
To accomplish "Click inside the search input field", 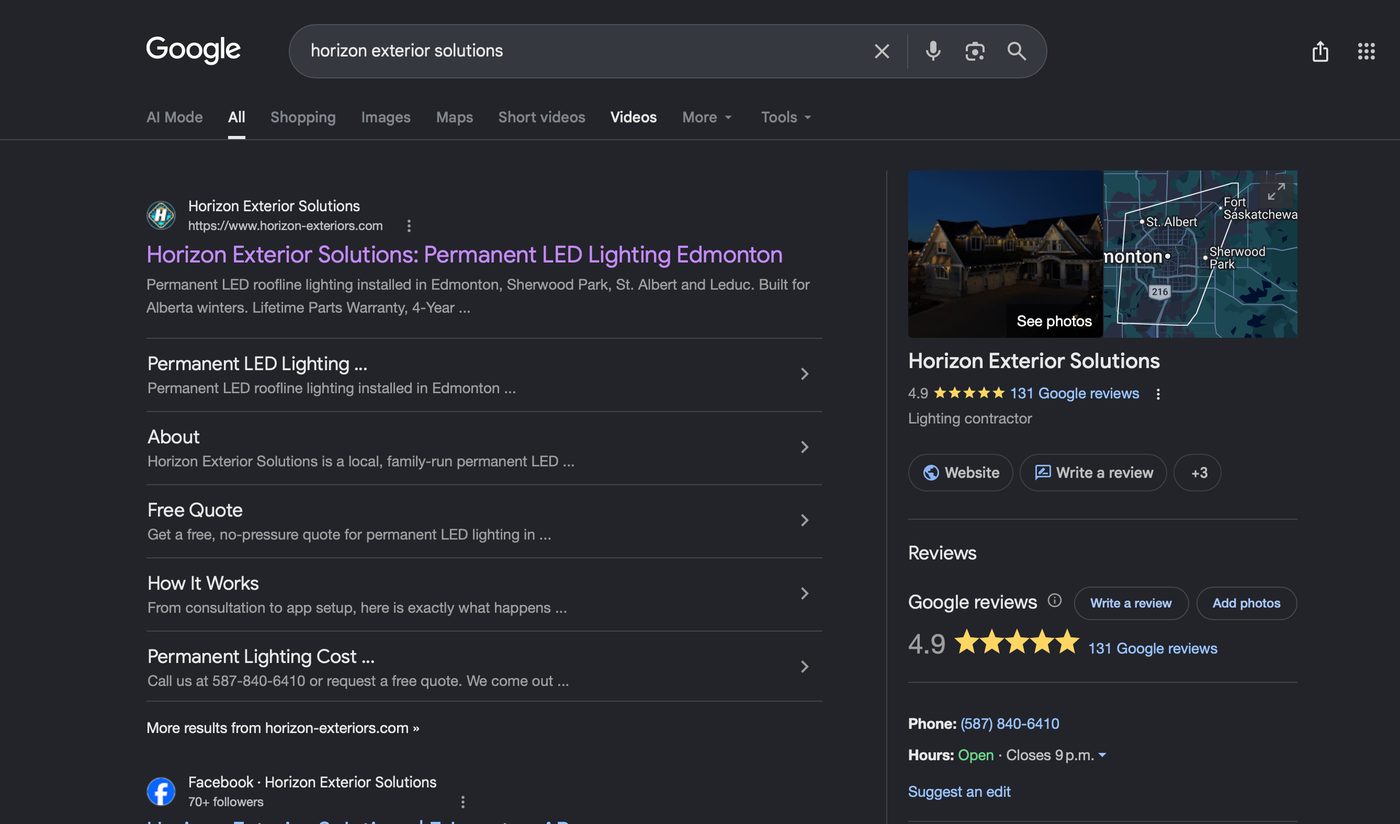I will pyautogui.click(x=584, y=51).
